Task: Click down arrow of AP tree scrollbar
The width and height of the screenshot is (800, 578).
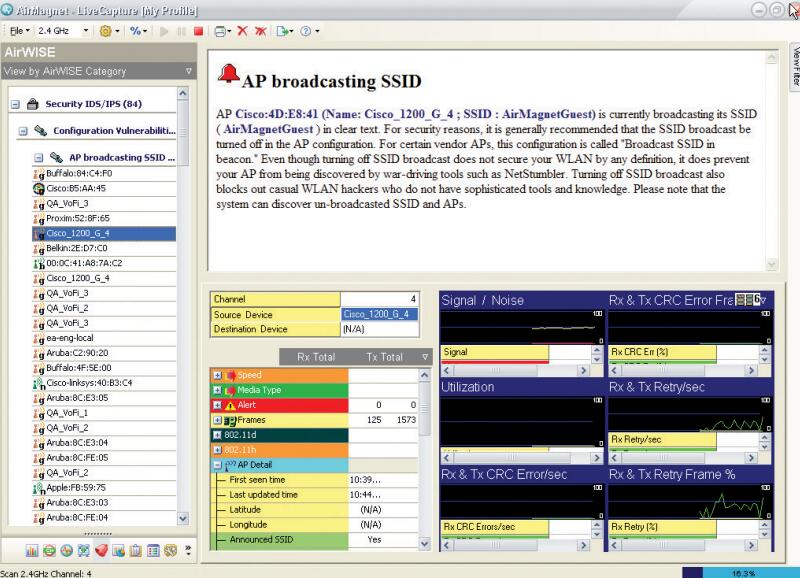Action: (183, 519)
